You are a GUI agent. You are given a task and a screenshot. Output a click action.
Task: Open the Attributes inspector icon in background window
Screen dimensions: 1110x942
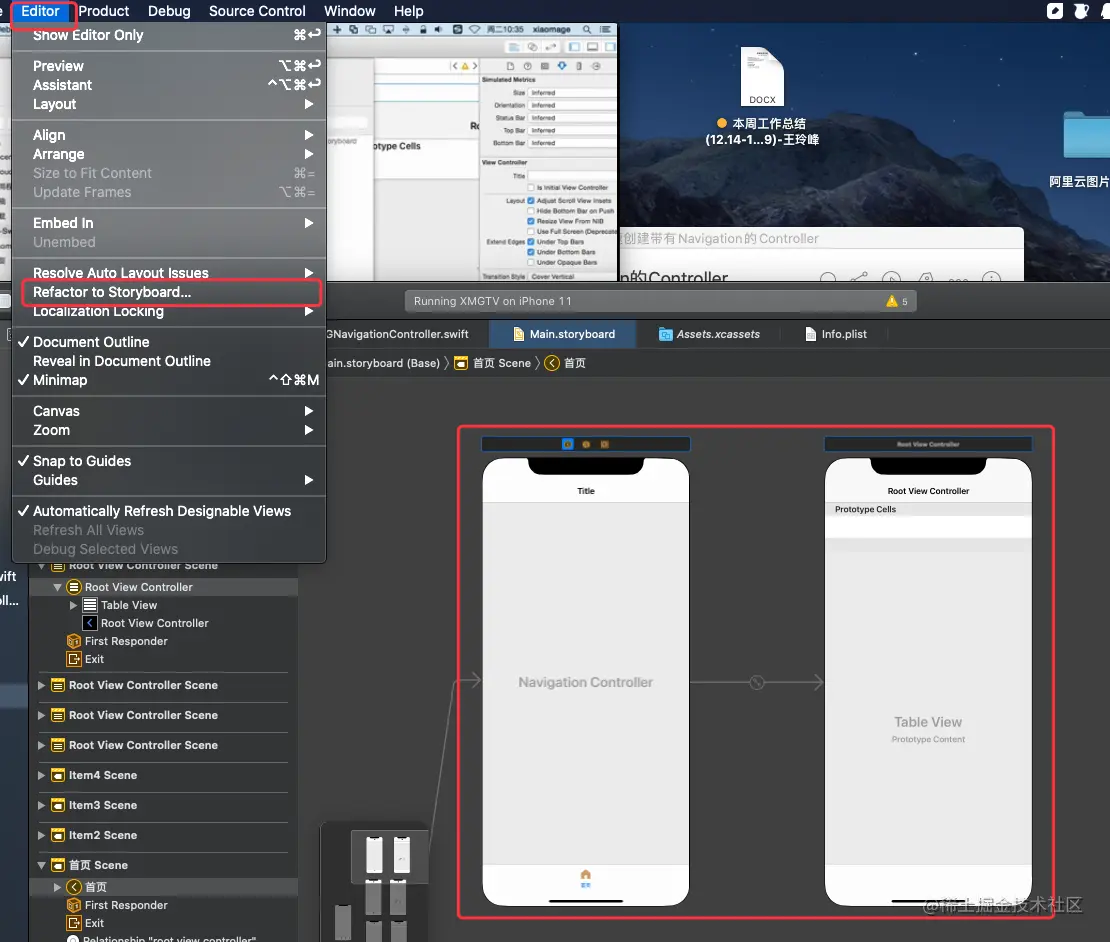(562, 66)
